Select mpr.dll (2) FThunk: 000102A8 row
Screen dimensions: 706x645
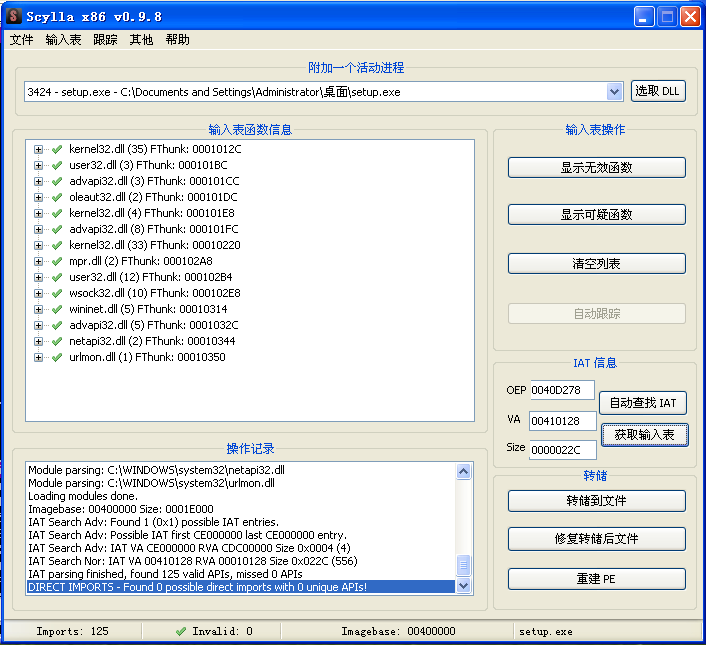coord(140,262)
